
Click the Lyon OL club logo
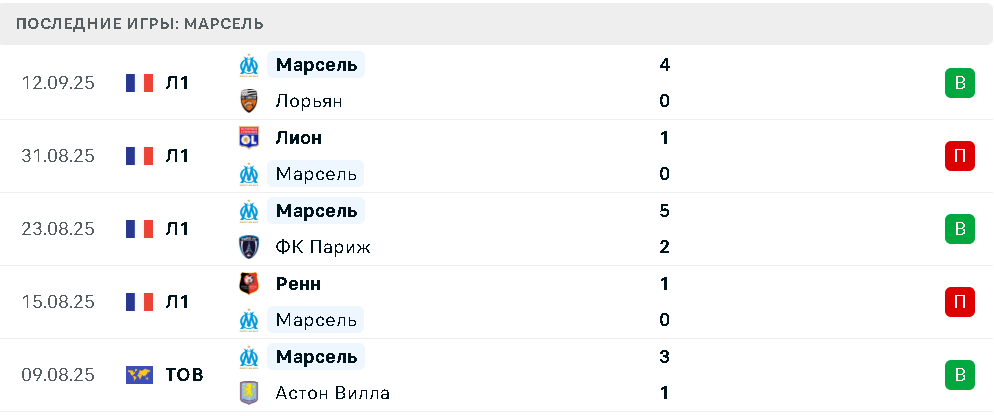pyautogui.click(x=249, y=138)
